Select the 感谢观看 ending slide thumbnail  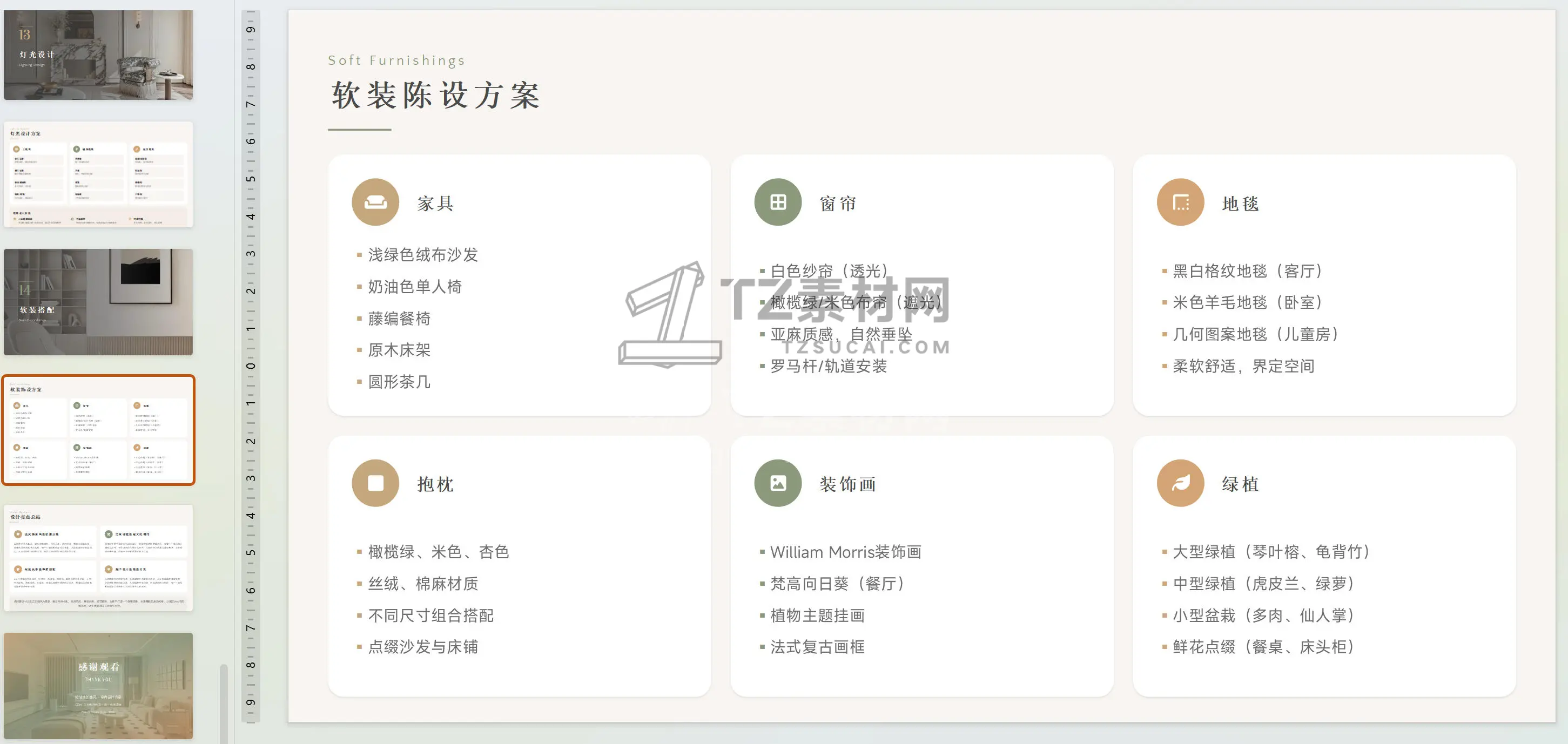pos(98,686)
